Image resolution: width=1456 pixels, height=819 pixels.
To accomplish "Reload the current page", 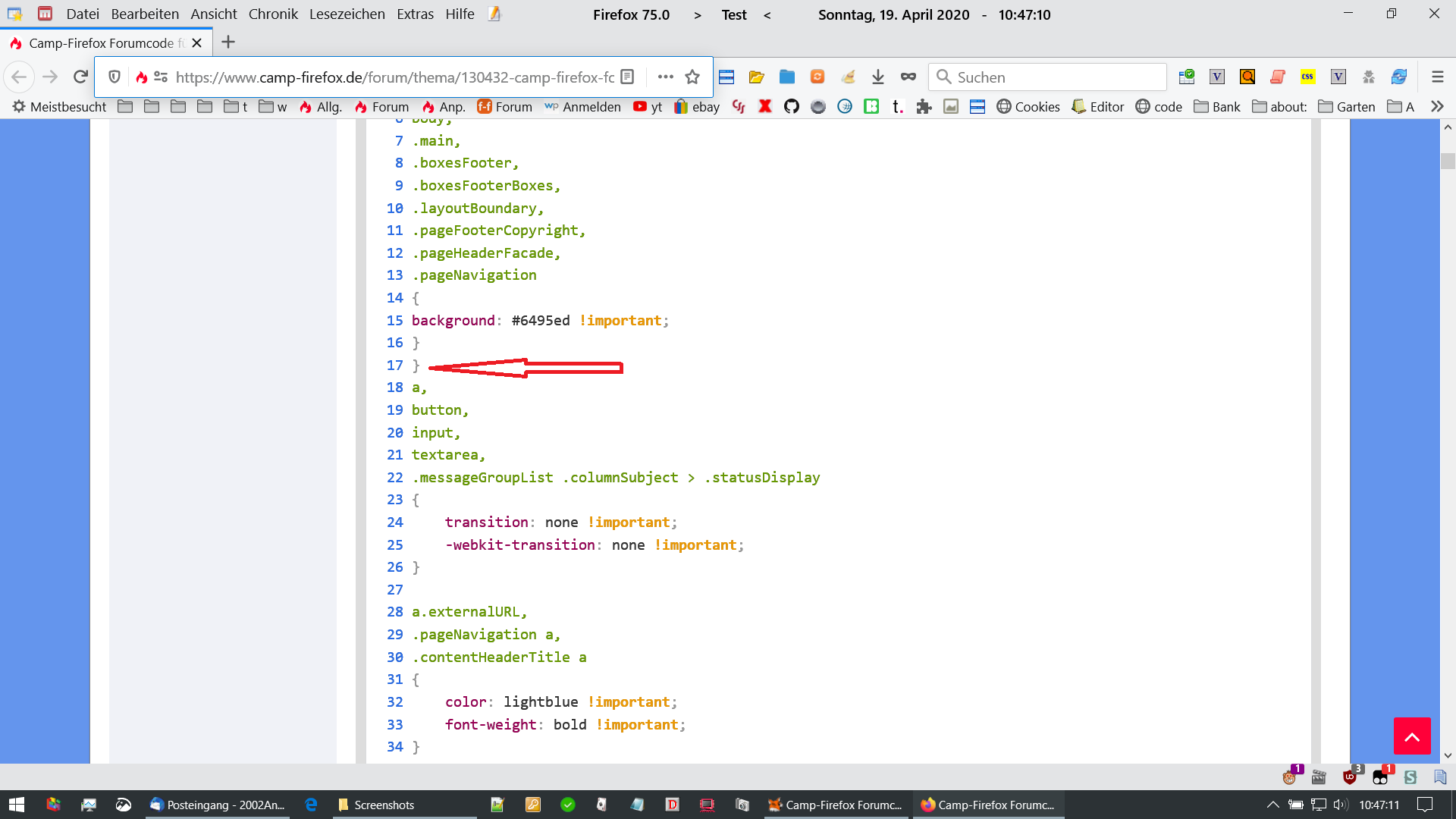I will (80, 77).
